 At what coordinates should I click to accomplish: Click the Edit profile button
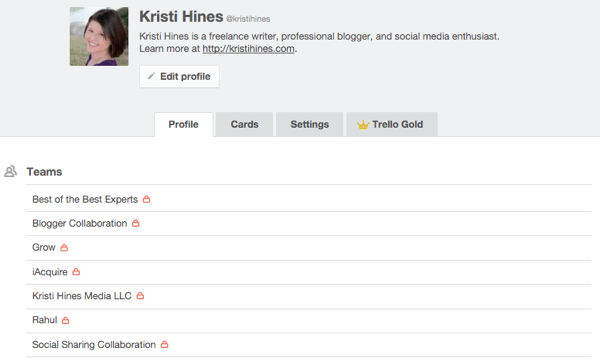coord(179,77)
